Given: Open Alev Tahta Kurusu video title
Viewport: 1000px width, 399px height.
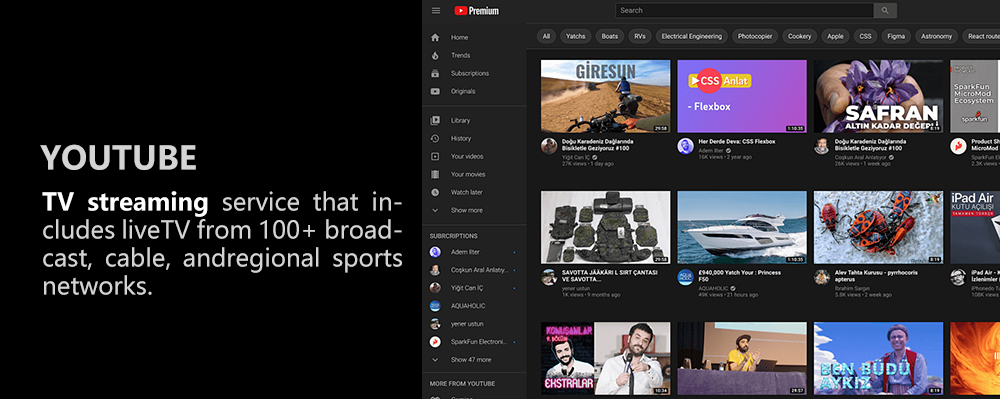Looking at the screenshot, I should point(876,276).
